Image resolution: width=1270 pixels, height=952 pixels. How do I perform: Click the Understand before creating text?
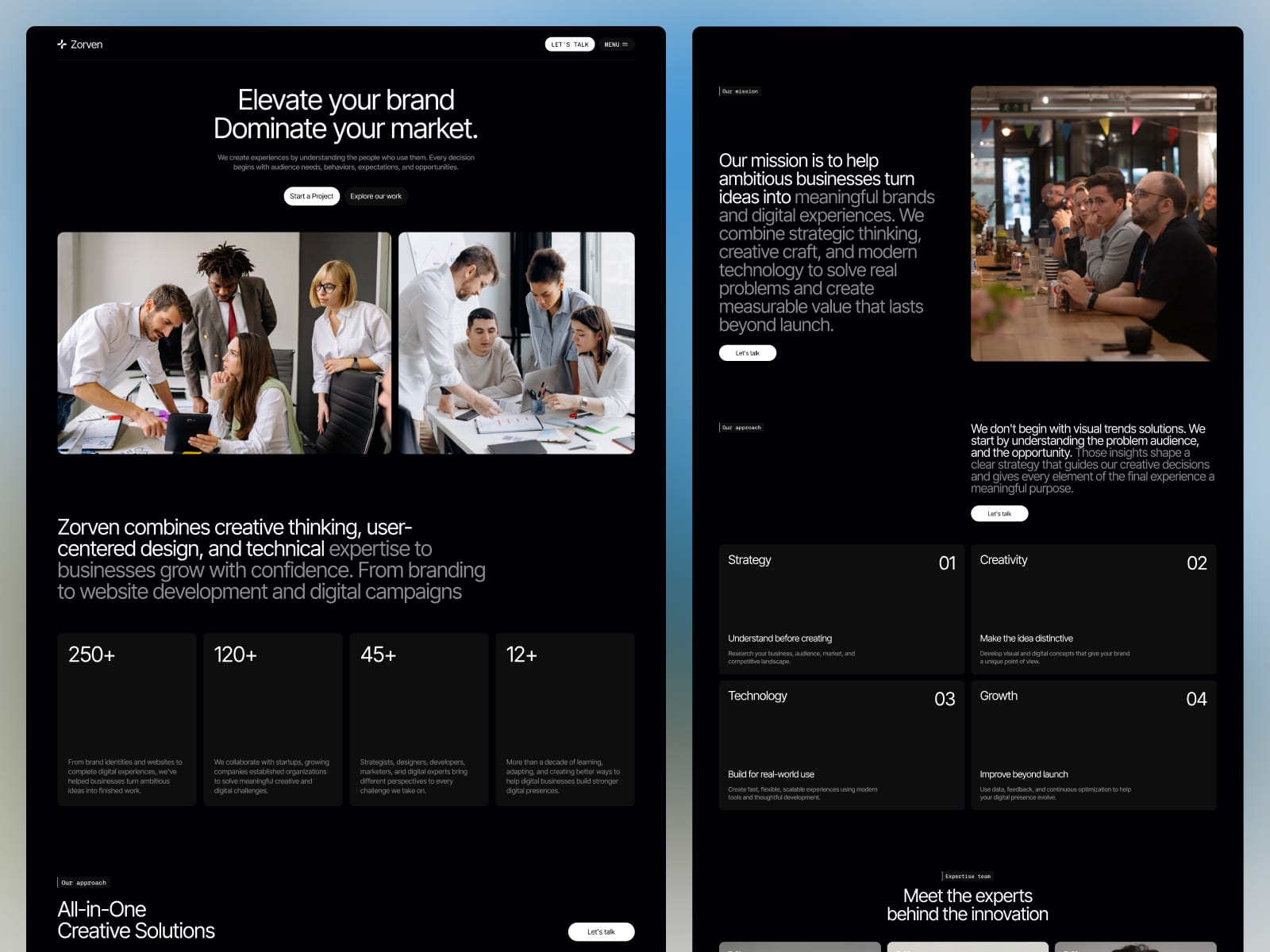(780, 638)
